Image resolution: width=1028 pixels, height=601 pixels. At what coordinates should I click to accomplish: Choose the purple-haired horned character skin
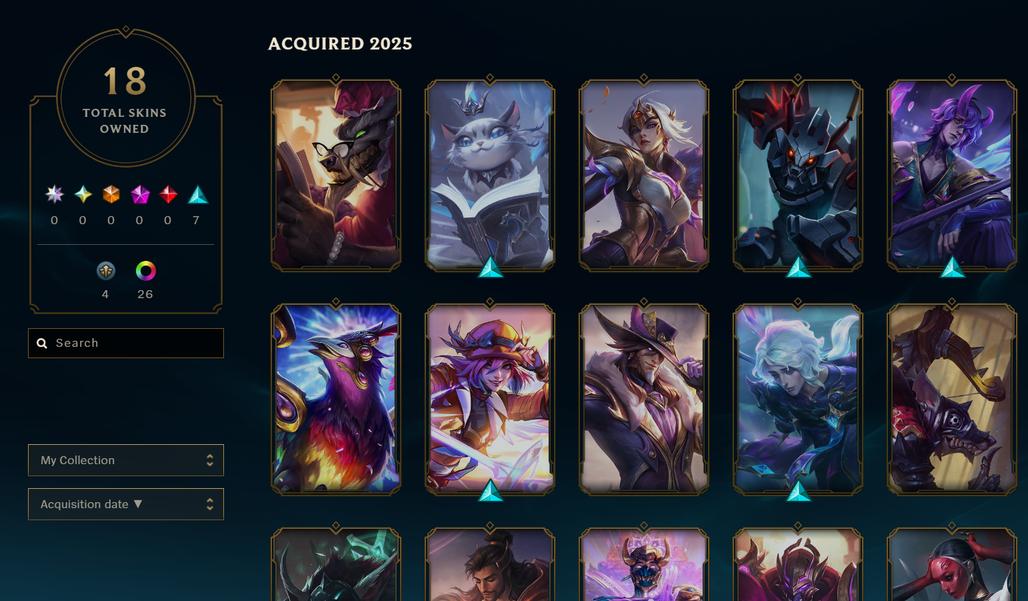point(952,175)
